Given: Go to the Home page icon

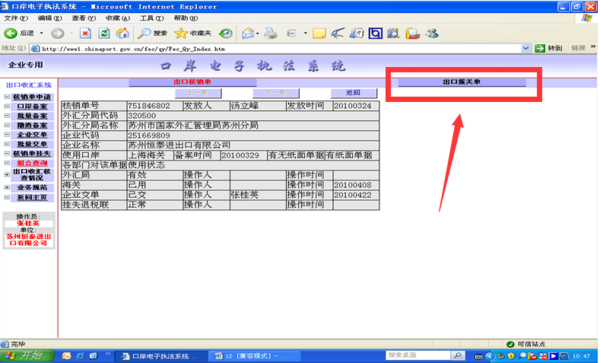Looking at the screenshot, I should coord(123,33).
